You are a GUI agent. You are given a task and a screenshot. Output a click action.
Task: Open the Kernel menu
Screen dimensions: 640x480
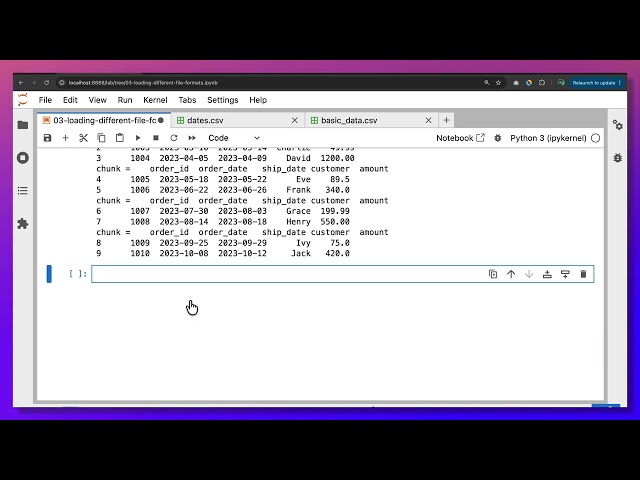tap(155, 100)
